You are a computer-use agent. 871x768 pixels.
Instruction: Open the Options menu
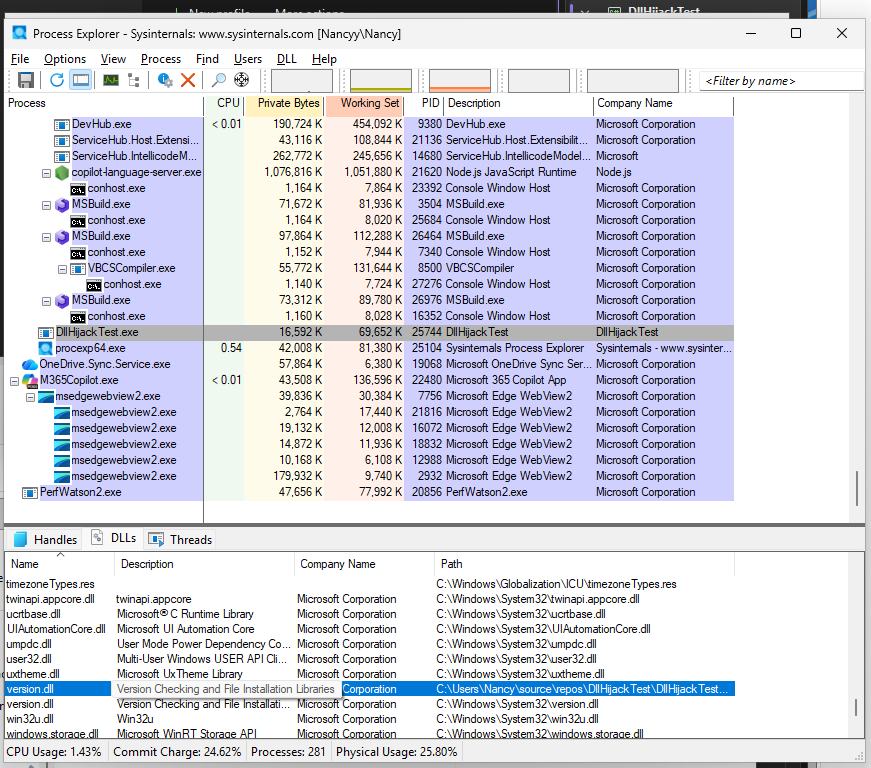[65, 59]
